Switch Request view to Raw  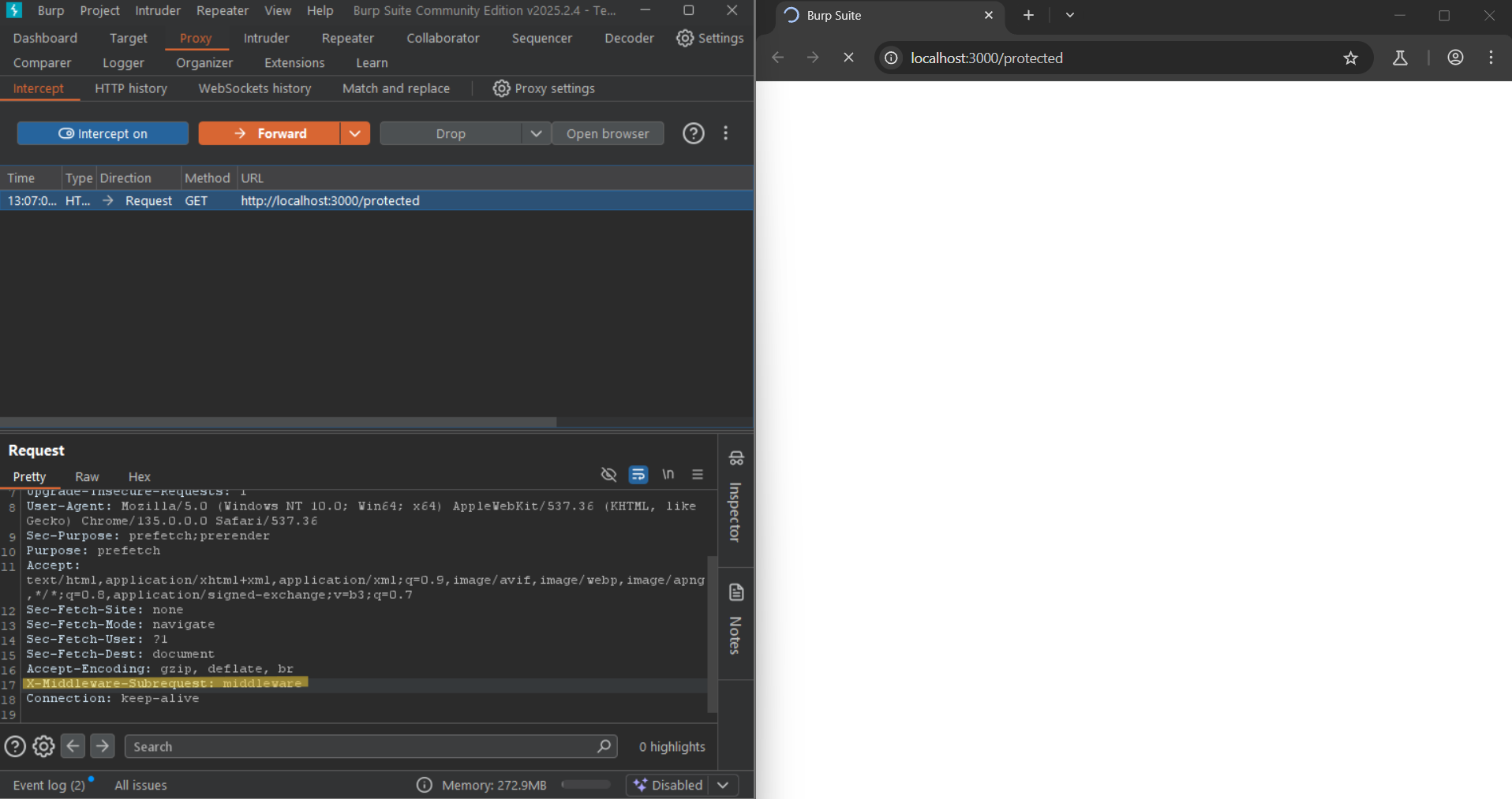87,476
